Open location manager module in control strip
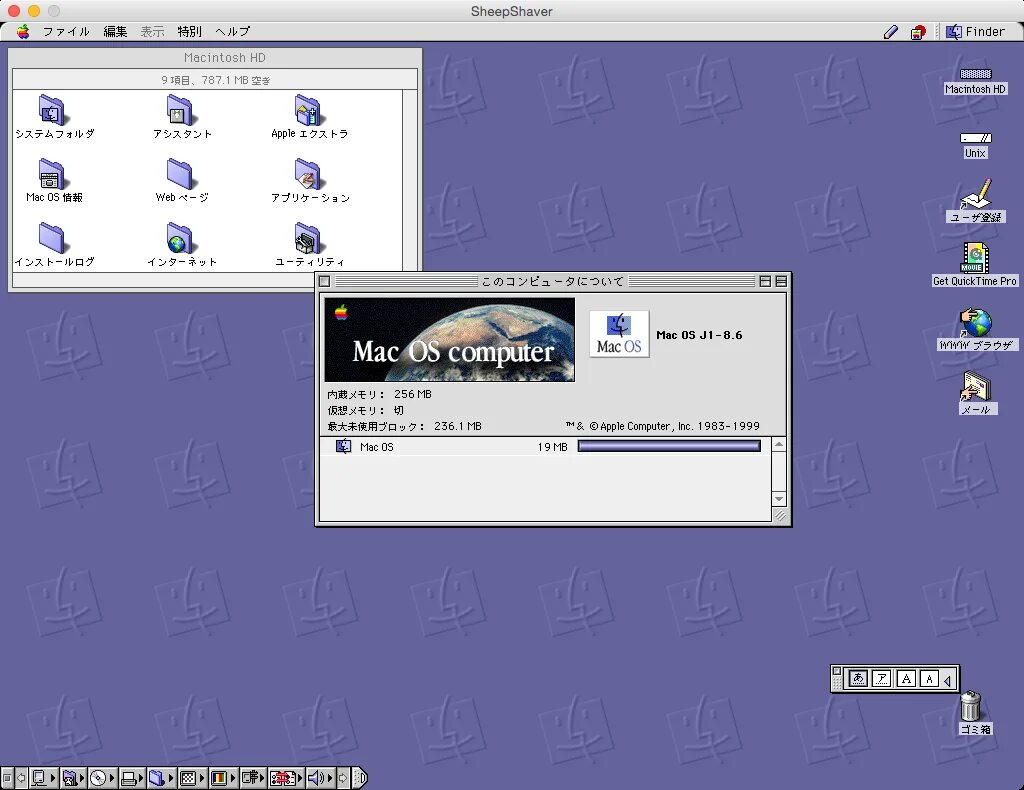 coord(286,778)
